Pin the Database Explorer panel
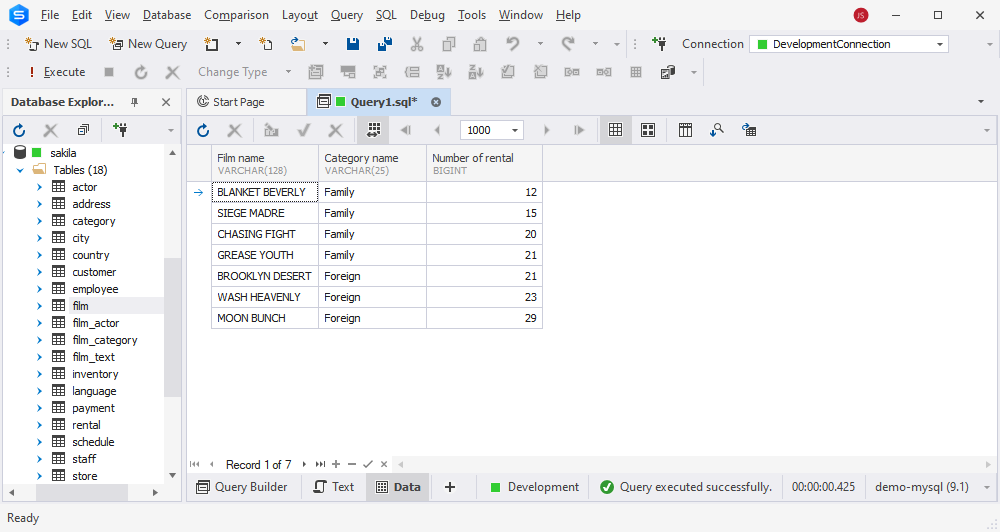This screenshot has height=532, width=1000. click(x=135, y=102)
